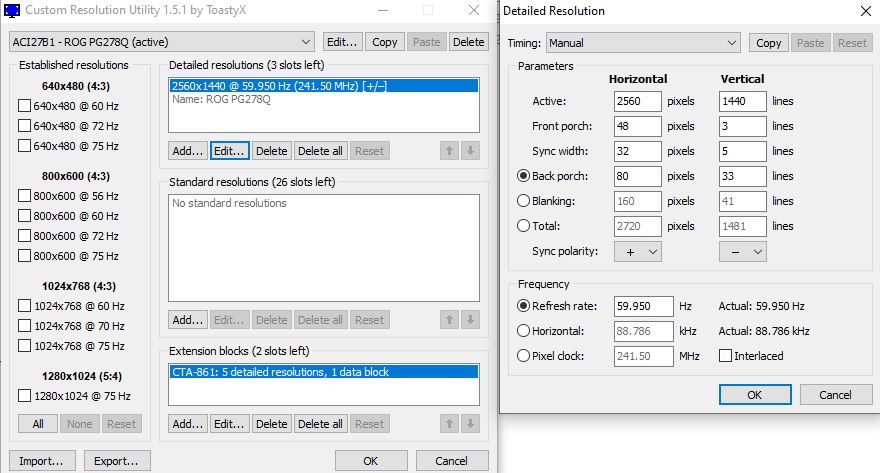Viewport: 880px width, 473px height.
Task: Check 800x600 @ 56 Hz resolution
Action: tap(24, 196)
